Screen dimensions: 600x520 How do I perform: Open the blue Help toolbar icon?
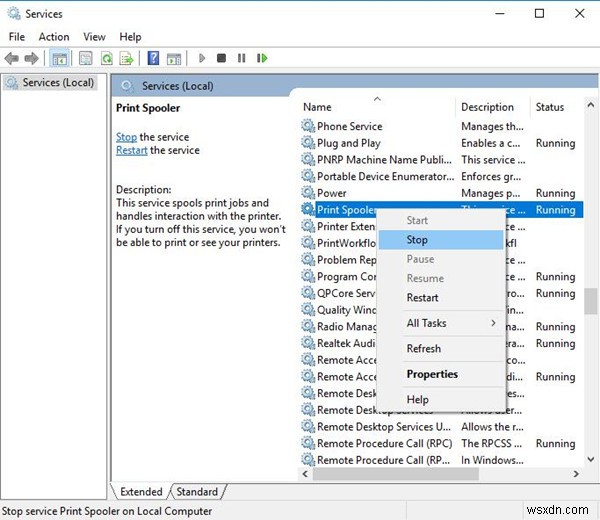[x=154, y=59]
